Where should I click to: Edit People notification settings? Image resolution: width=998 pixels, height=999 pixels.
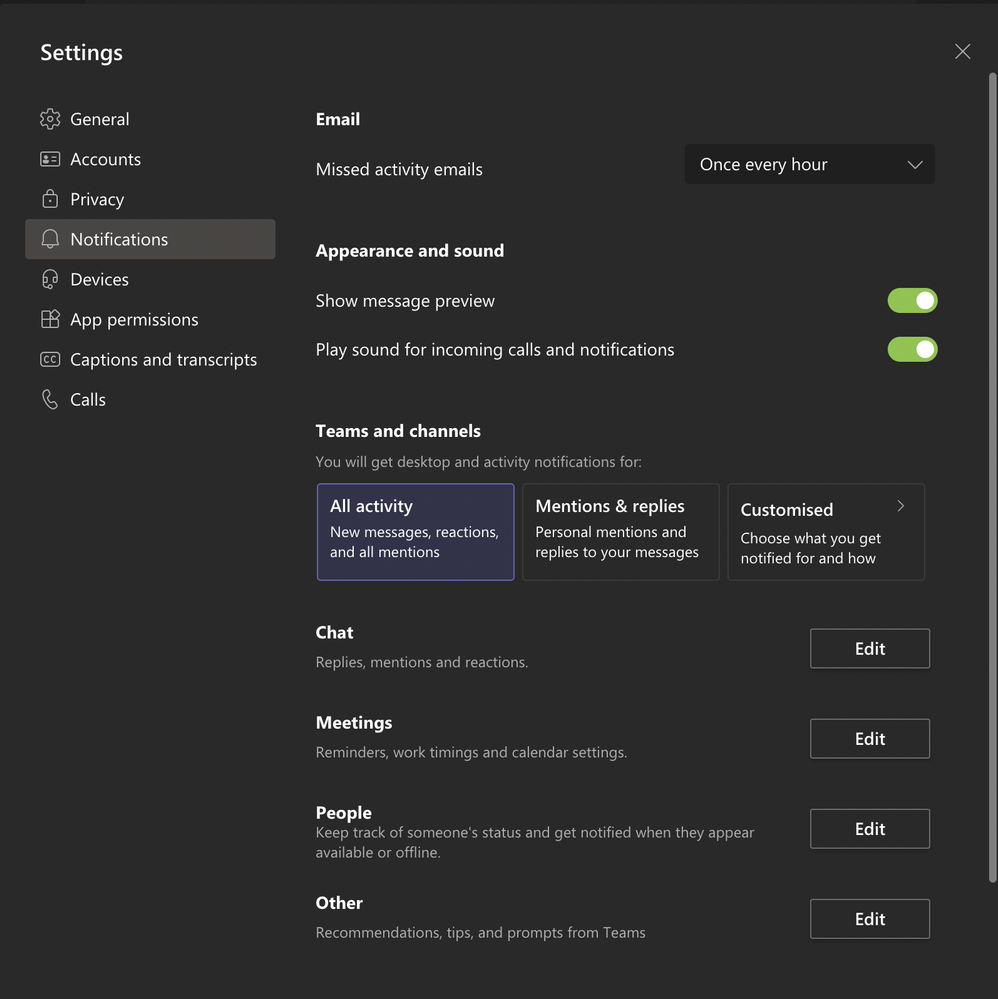click(x=870, y=829)
